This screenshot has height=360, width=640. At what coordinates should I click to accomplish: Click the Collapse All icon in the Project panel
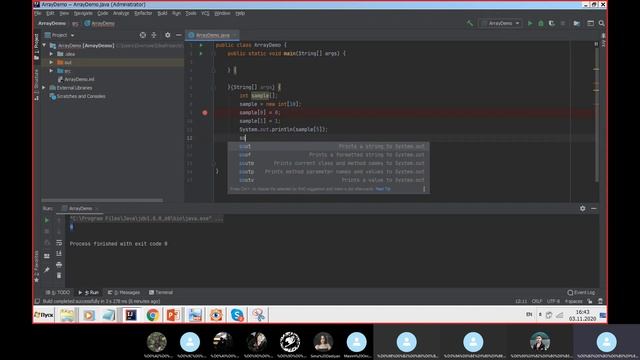click(x=154, y=35)
